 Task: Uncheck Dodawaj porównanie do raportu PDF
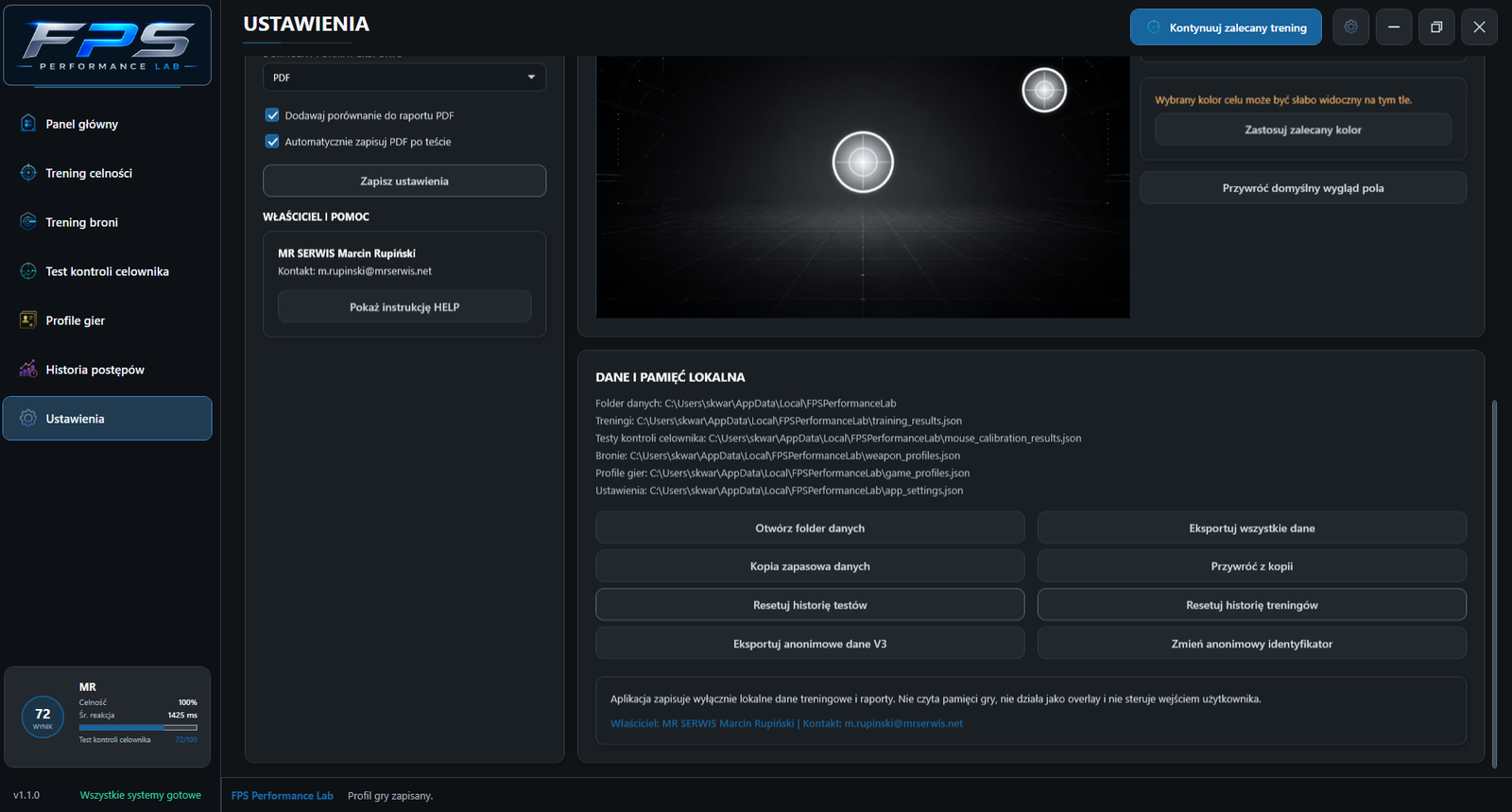272,115
